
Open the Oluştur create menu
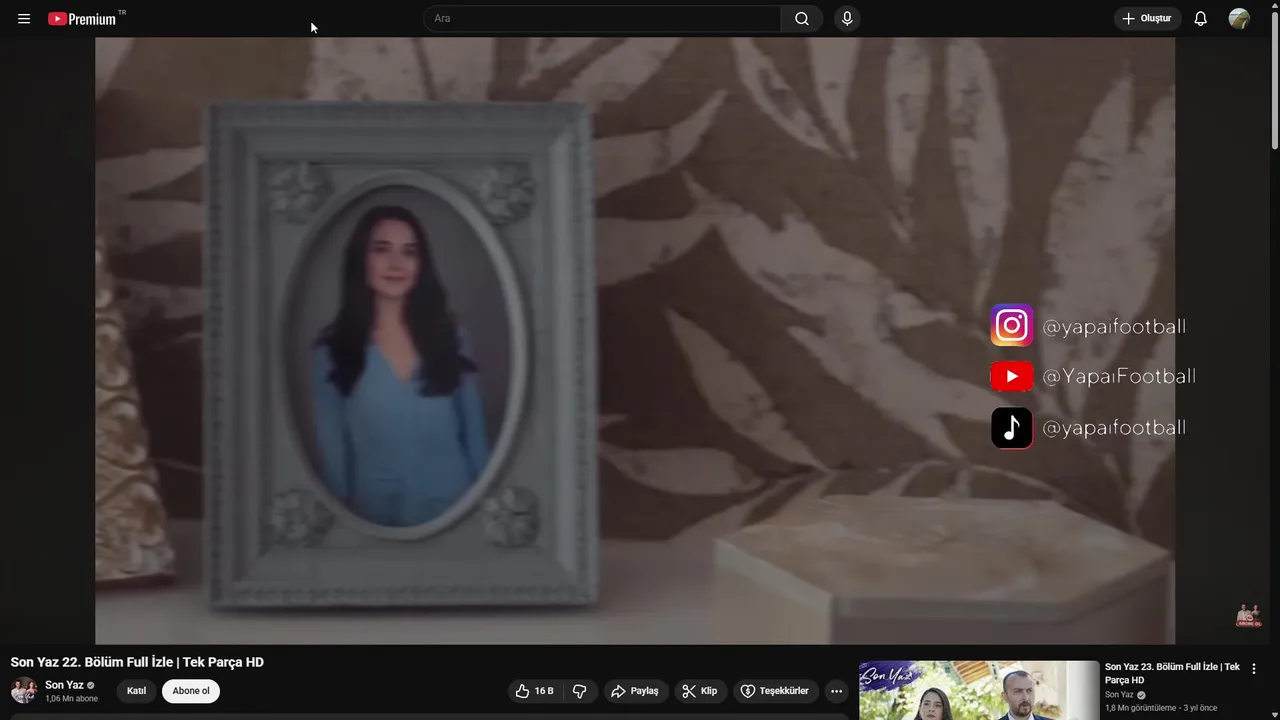click(1147, 19)
